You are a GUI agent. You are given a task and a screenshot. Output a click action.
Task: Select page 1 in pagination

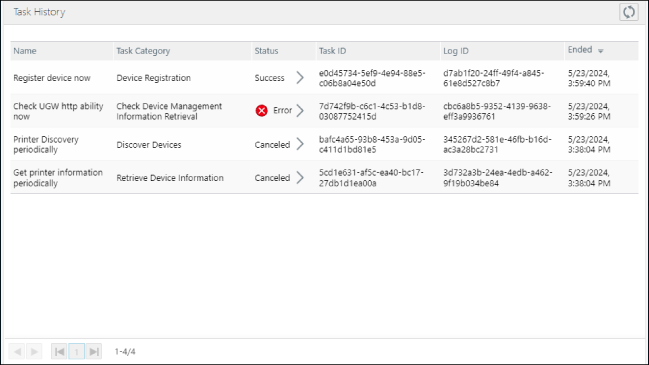77,352
